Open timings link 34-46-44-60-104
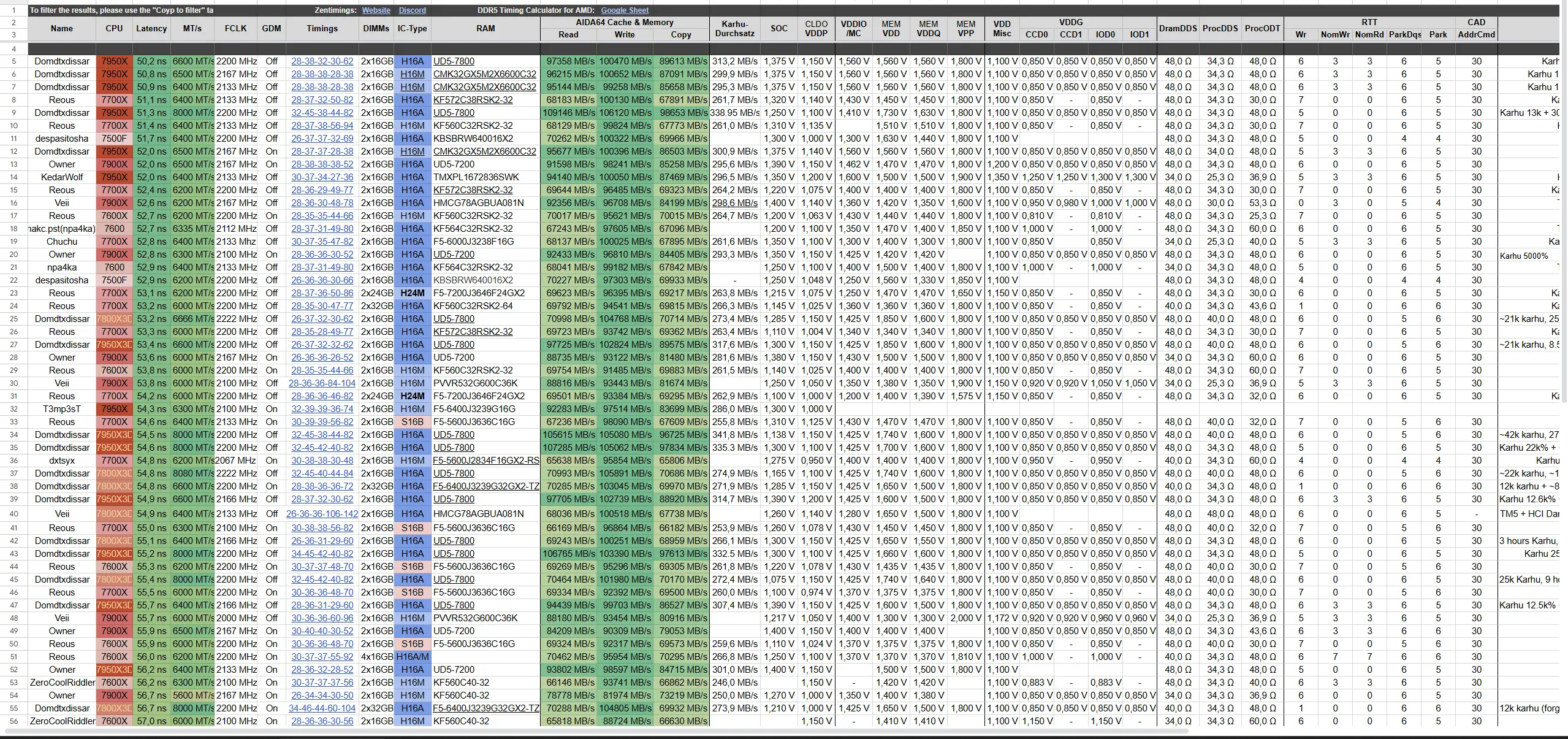The width and height of the screenshot is (1568, 739). coord(322,708)
